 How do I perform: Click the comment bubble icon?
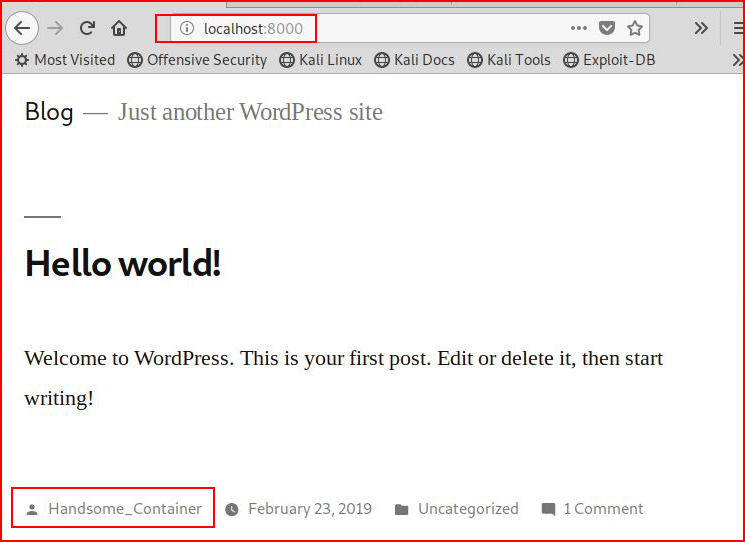[x=548, y=510]
